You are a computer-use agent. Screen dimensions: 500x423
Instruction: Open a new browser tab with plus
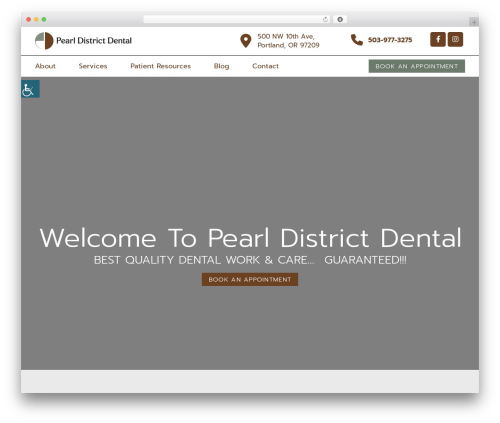474,22
